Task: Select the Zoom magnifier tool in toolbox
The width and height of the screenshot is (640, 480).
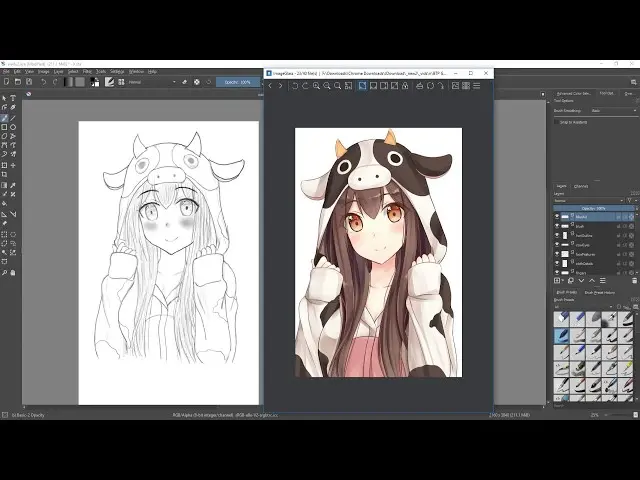Action: click(4, 272)
